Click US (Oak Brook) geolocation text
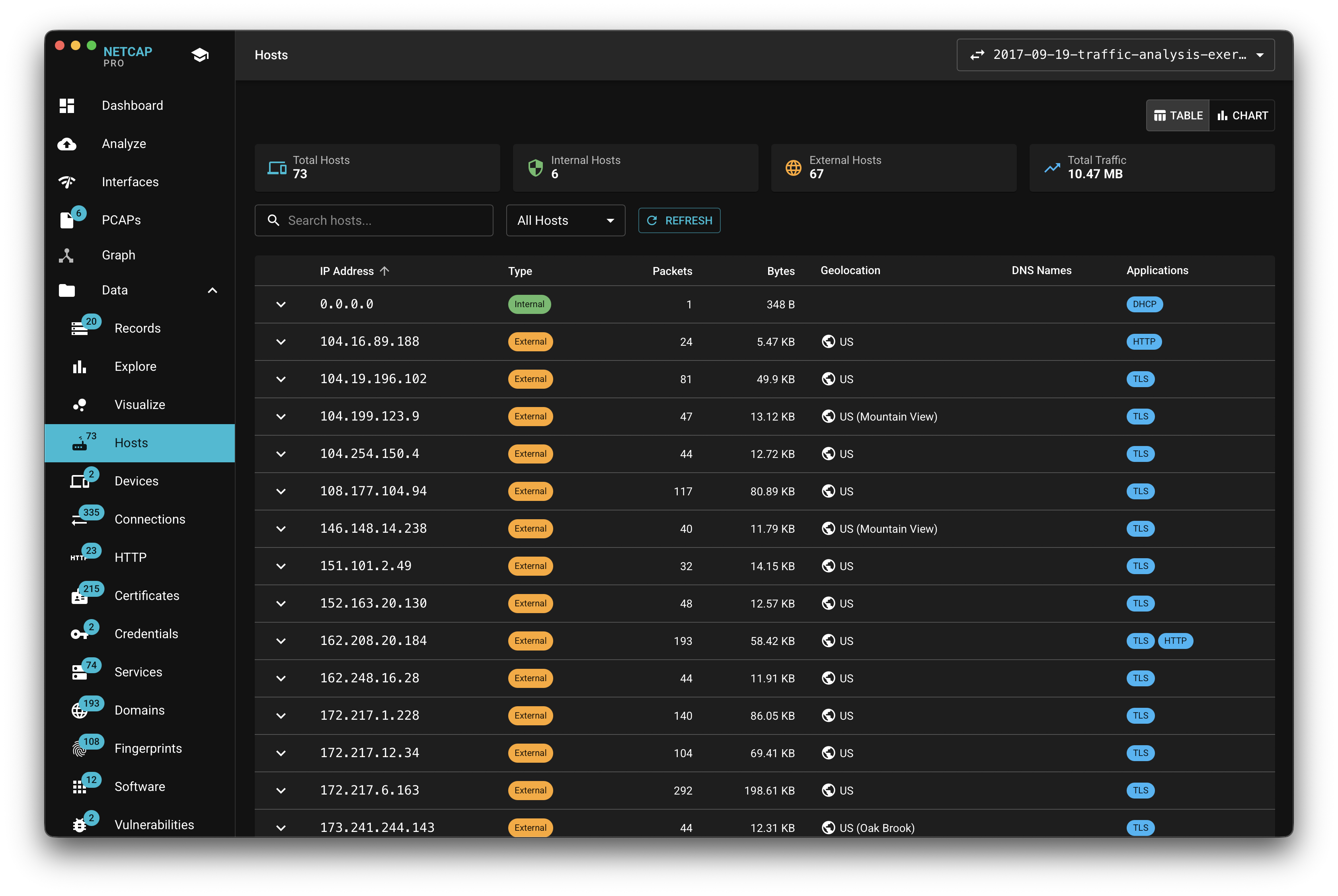This screenshot has height=896, width=1338. pyautogui.click(x=877, y=828)
